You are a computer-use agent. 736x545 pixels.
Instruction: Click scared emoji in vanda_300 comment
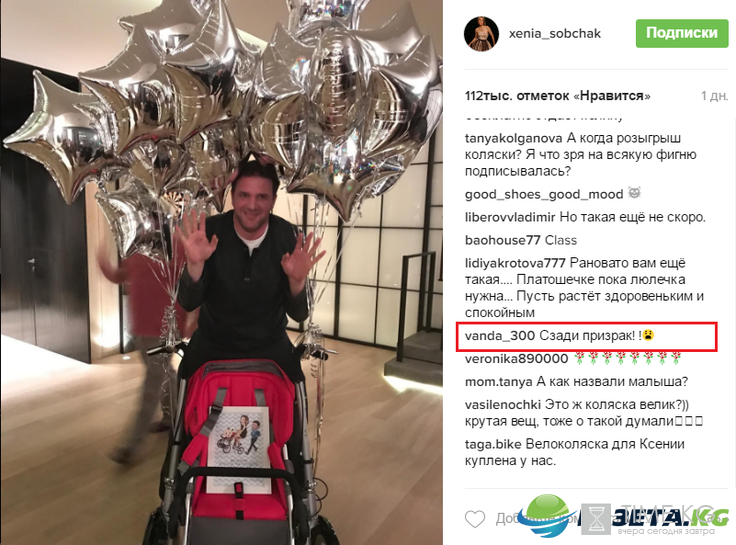648,335
